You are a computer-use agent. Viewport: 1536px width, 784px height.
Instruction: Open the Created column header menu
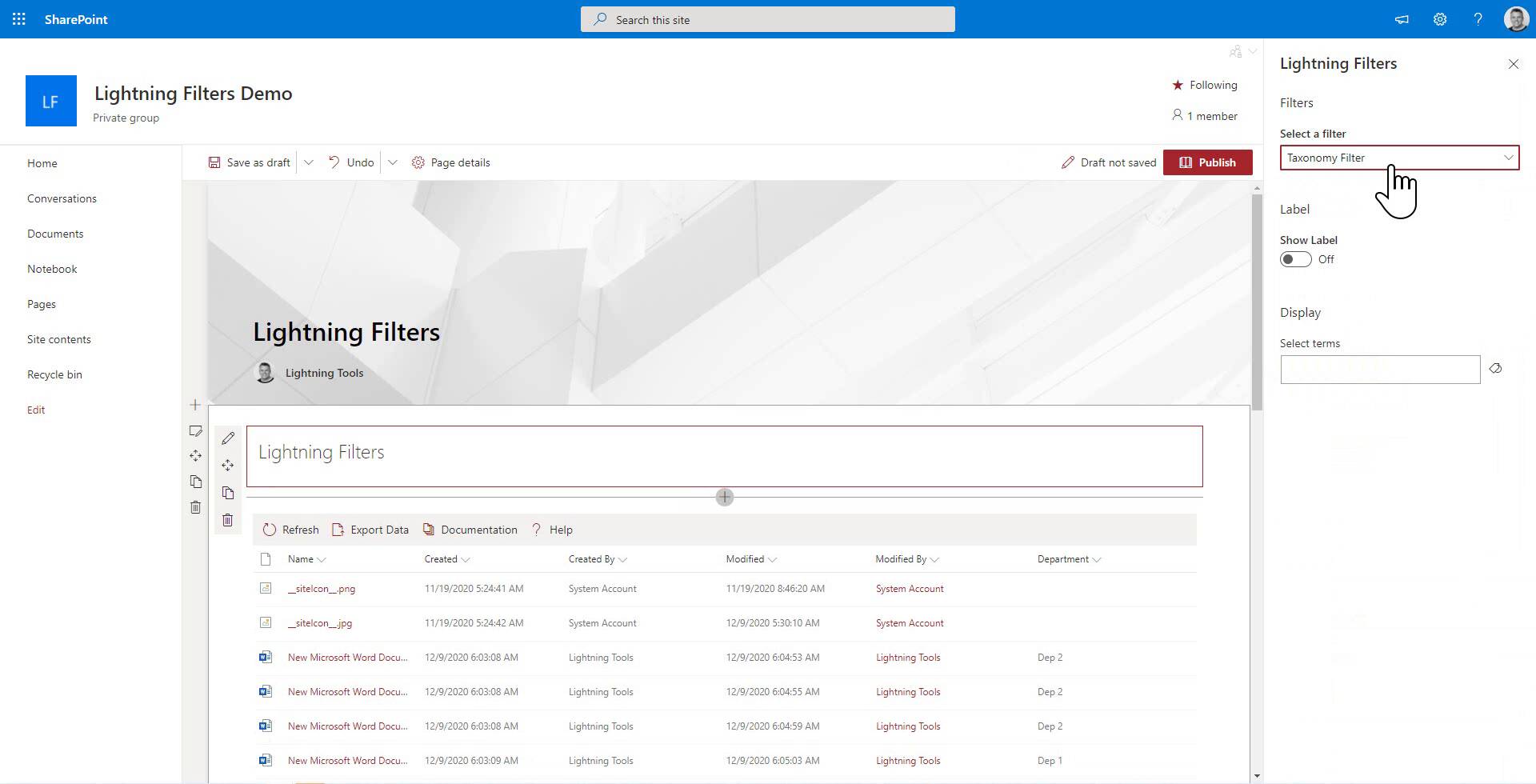[x=446, y=559]
